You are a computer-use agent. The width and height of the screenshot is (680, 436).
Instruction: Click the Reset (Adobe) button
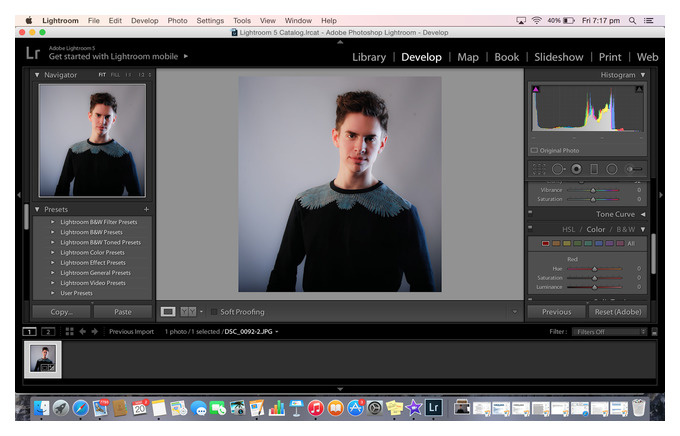(618, 311)
